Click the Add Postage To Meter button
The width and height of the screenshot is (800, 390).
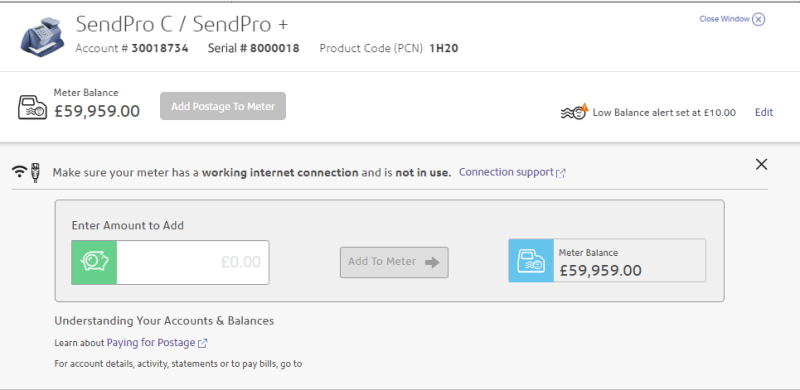(223, 106)
